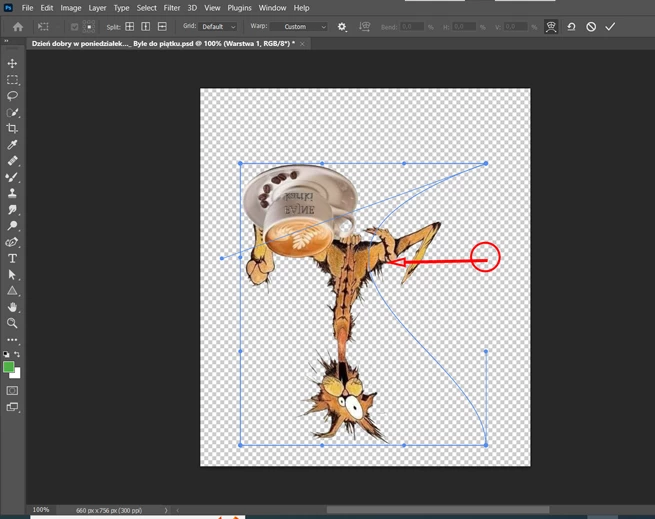Select the Pen tool
655x519 pixels.
click(x=12, y=242)
